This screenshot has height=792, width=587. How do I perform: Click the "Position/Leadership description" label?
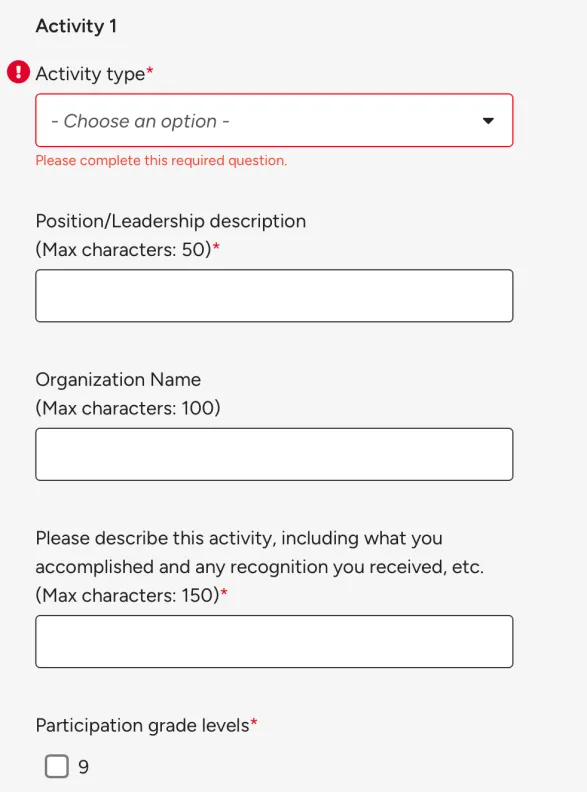pos(171,221)
